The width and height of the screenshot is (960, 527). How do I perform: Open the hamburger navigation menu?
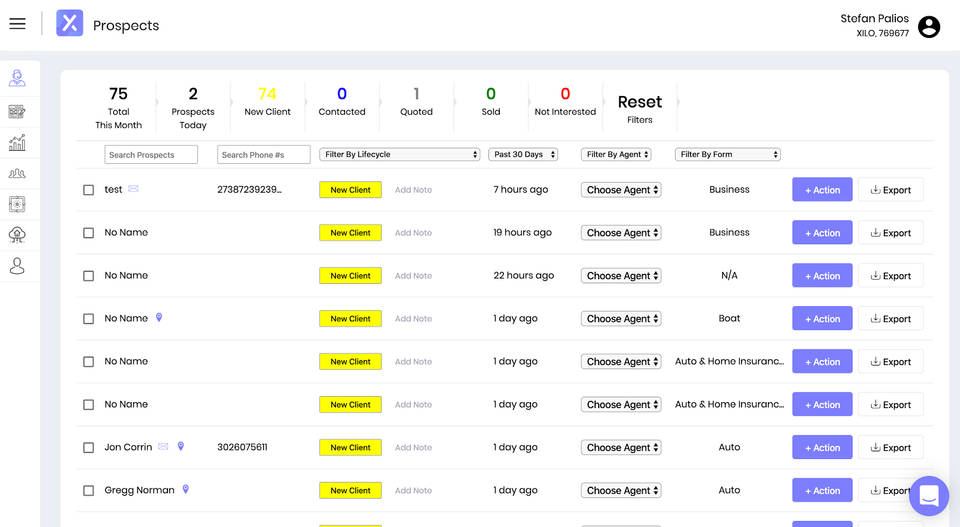(17, 24)
